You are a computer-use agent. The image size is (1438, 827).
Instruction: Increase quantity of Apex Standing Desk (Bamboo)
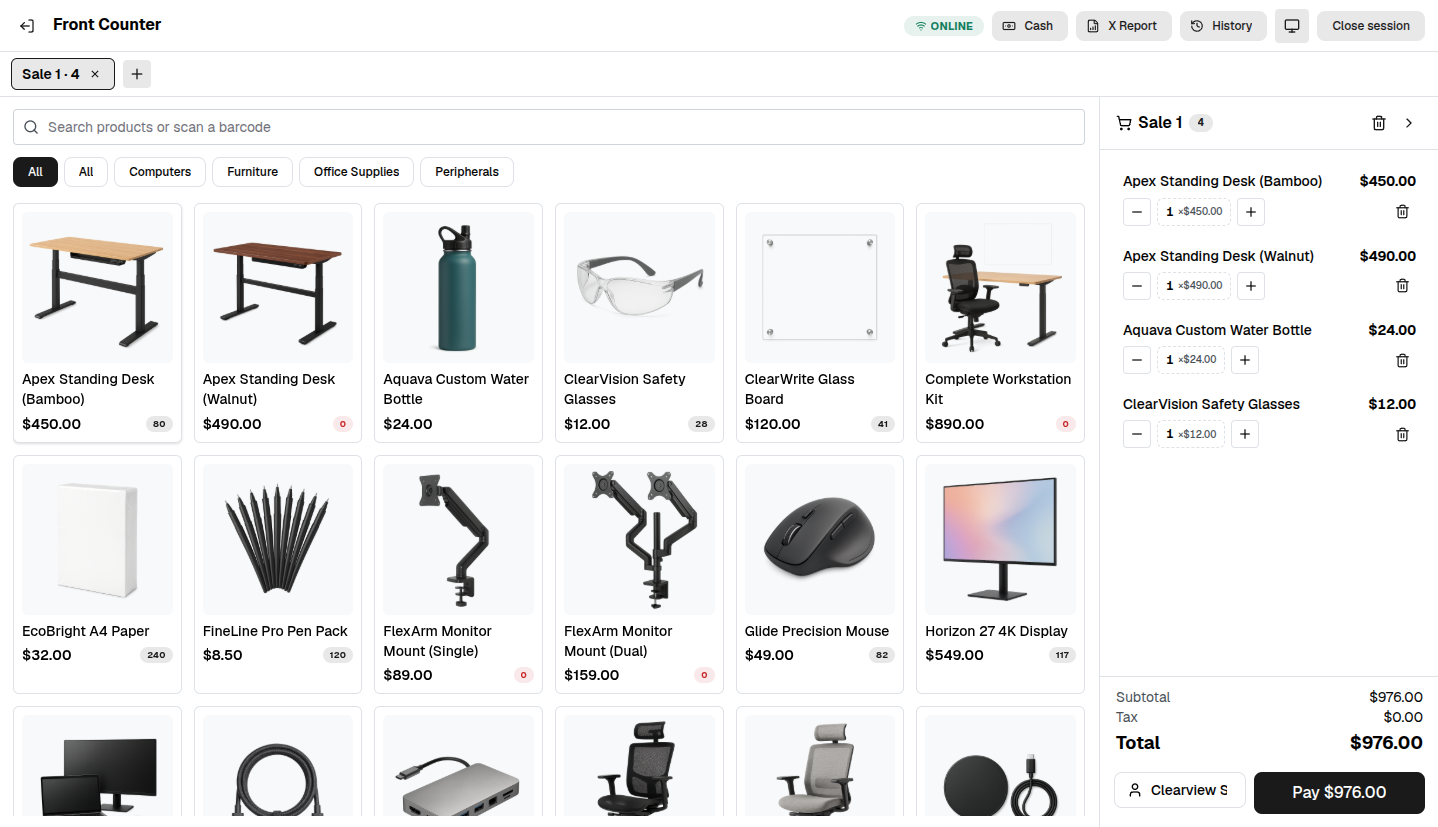[x=1251, y=212]
